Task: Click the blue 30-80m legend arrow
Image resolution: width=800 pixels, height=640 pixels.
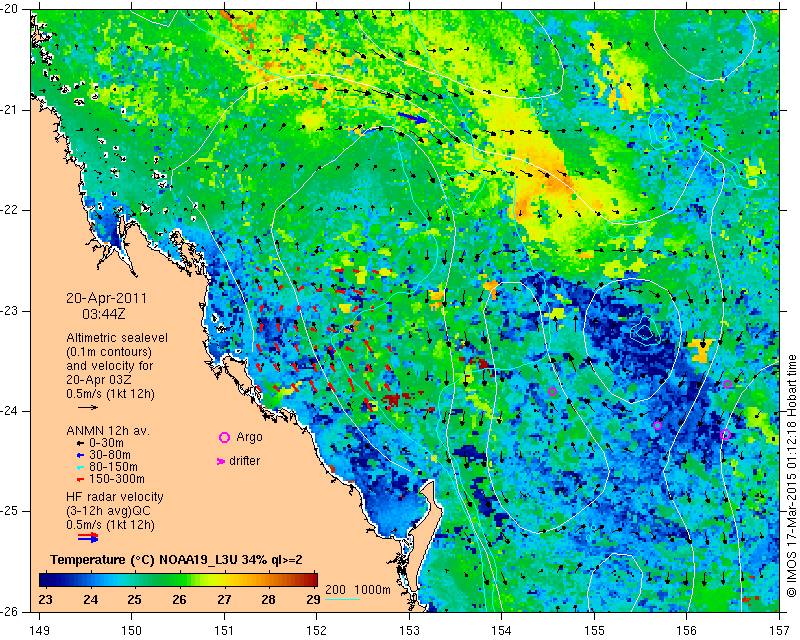Action: point(80,455)
